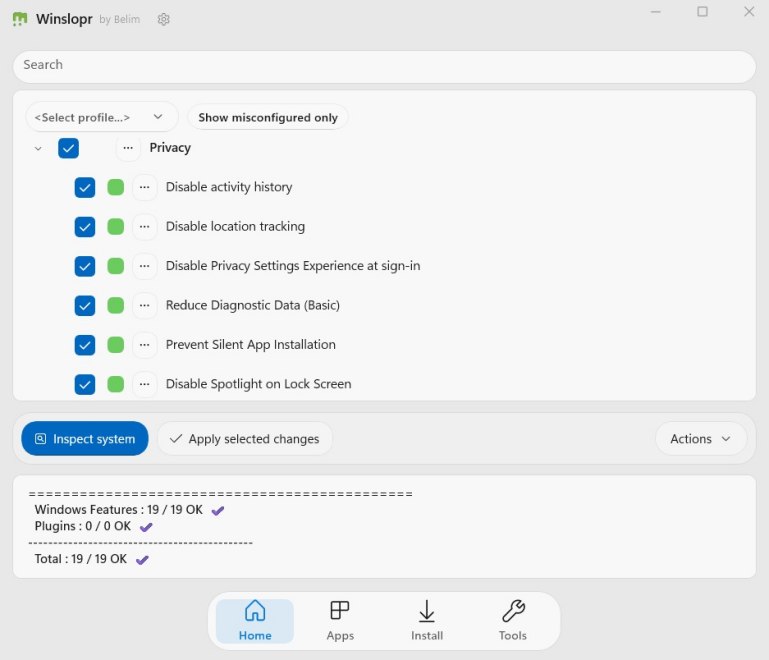Minimize the Winslopr window
769x660 pixels.
coord(656,11)
